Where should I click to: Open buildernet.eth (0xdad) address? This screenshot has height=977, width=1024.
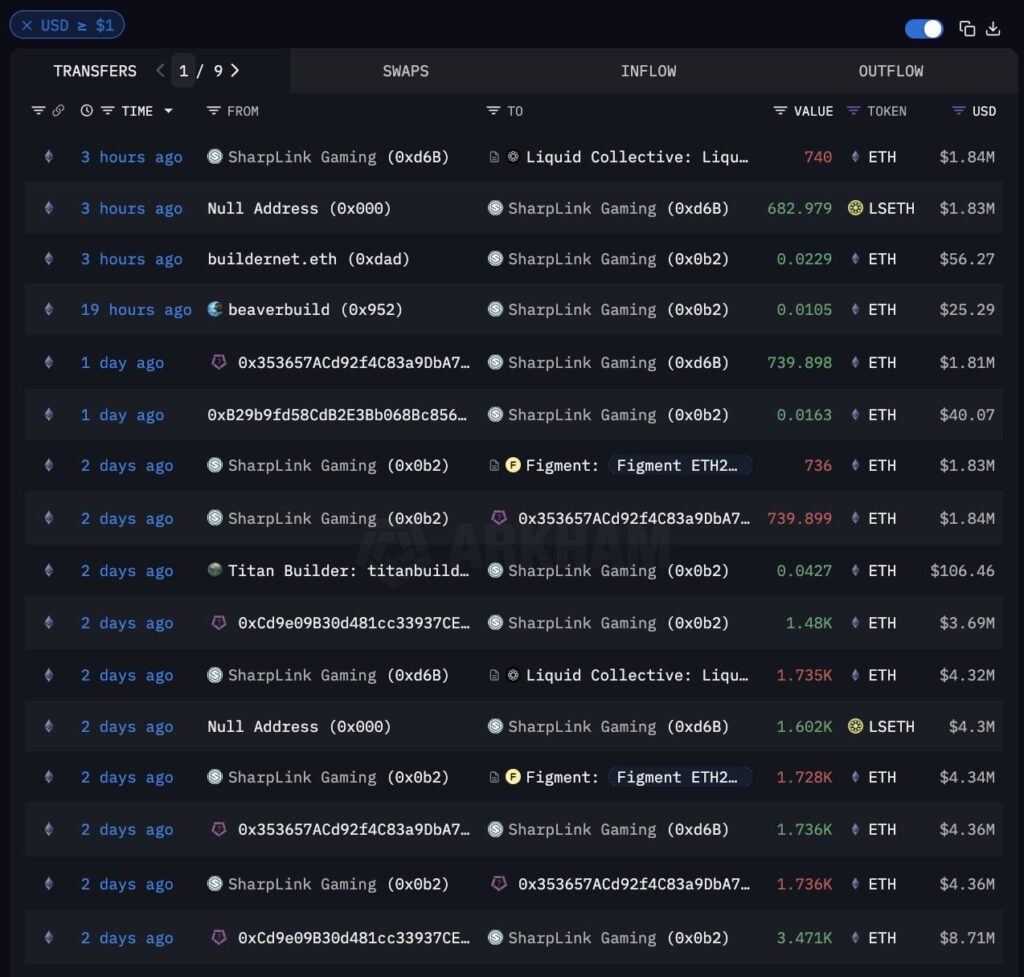(x=308, y=259)
